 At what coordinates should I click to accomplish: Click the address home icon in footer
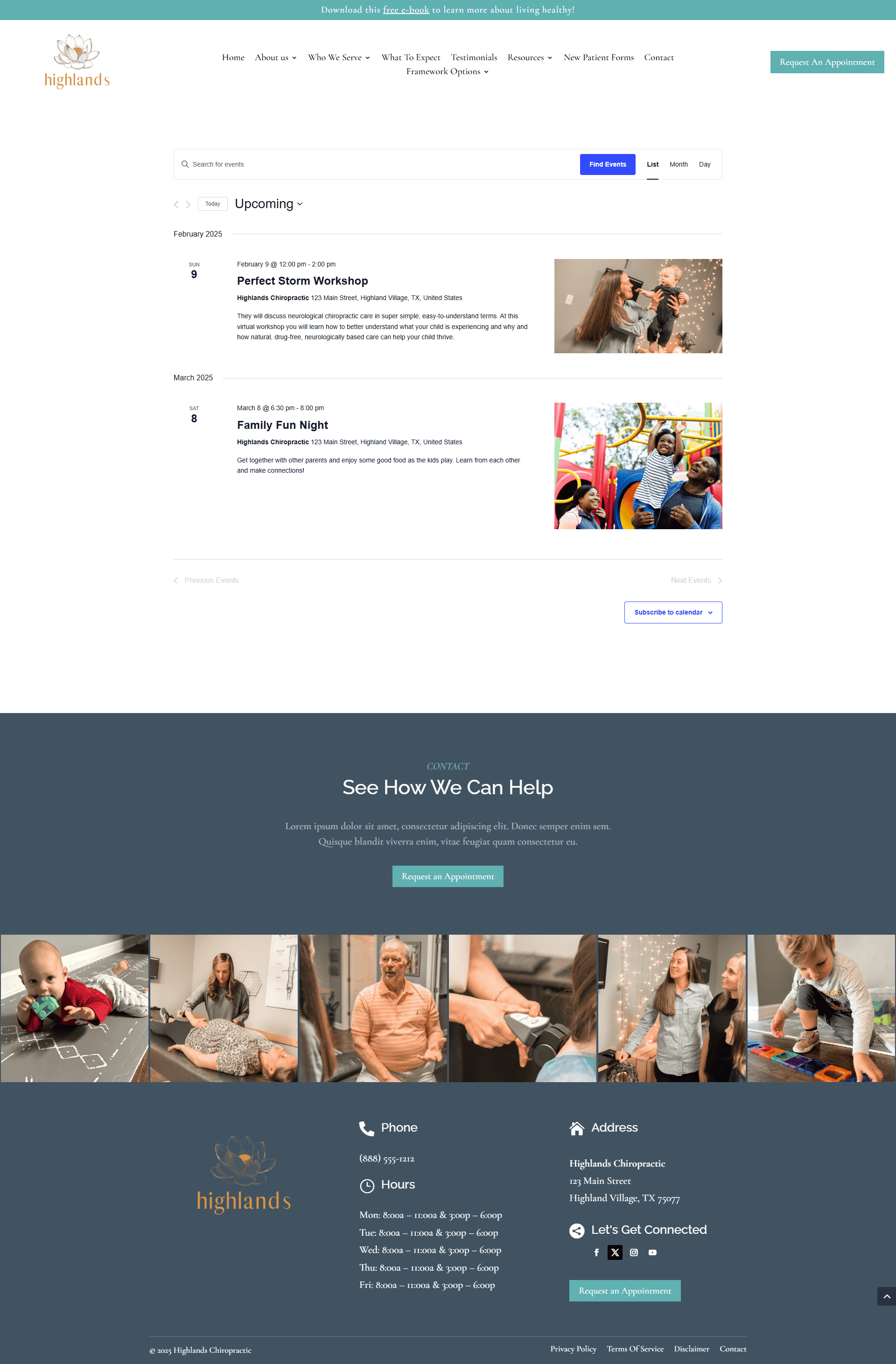(x=576, y=1128)
